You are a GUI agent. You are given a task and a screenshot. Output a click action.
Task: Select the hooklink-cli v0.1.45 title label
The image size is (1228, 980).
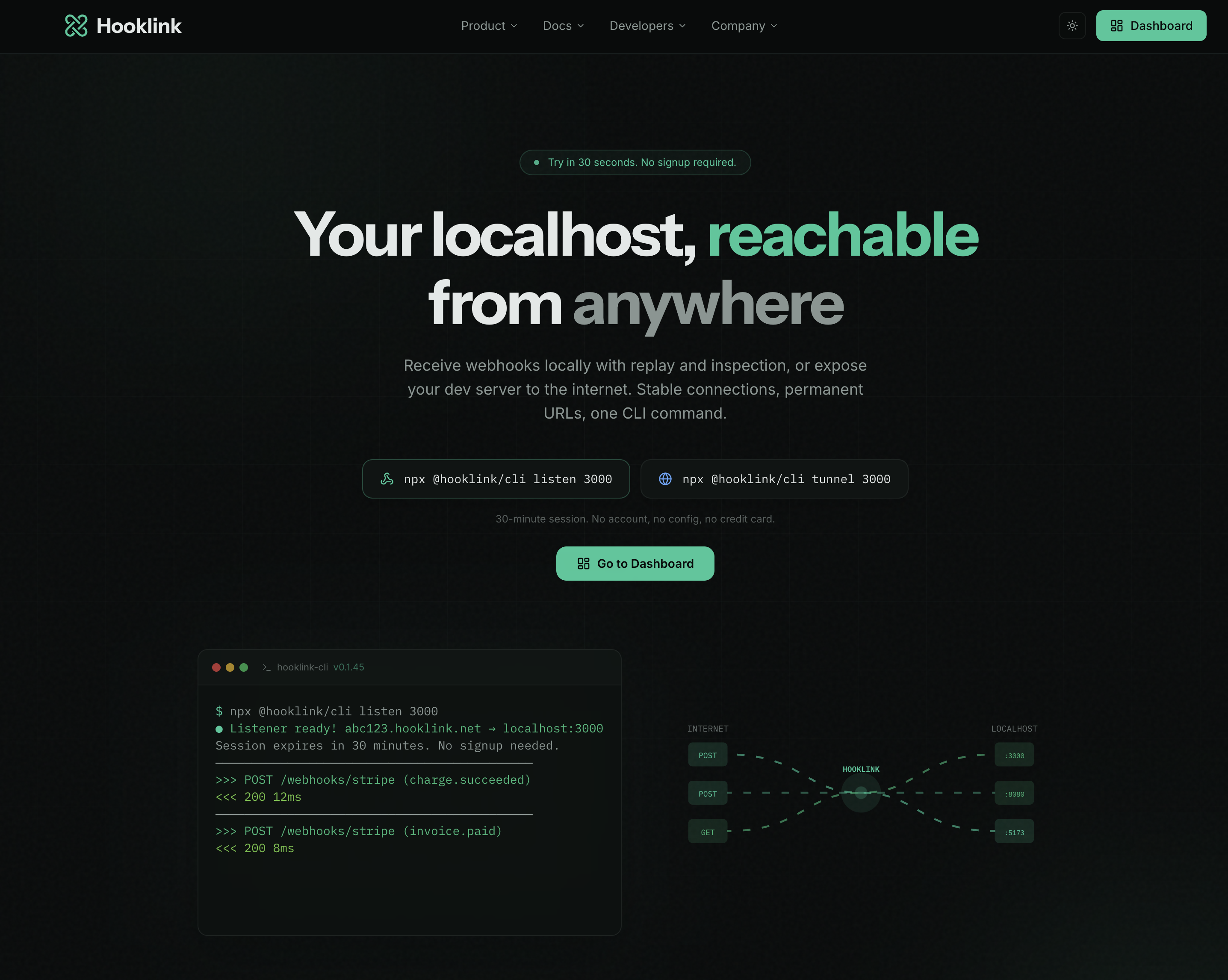(320, 667)
